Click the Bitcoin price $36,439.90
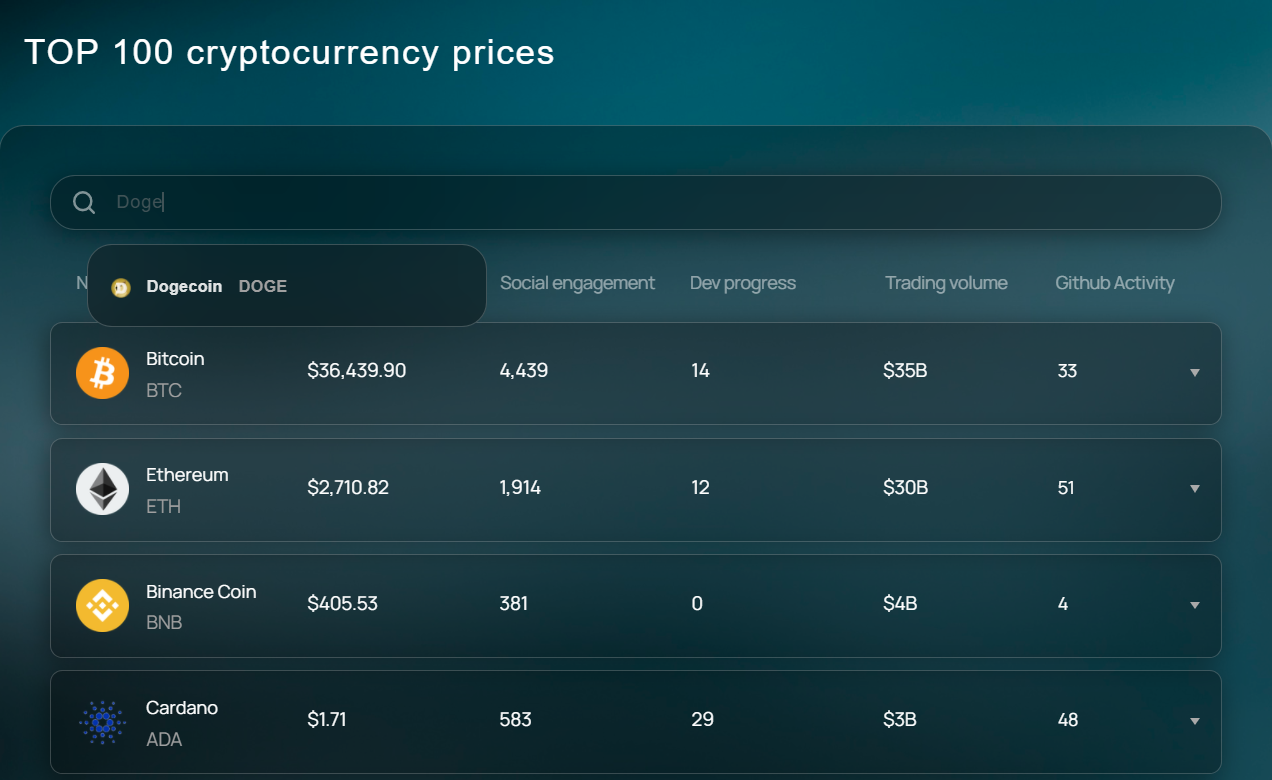The height and width of the screenshot is (780, 1272). [357, 371]
